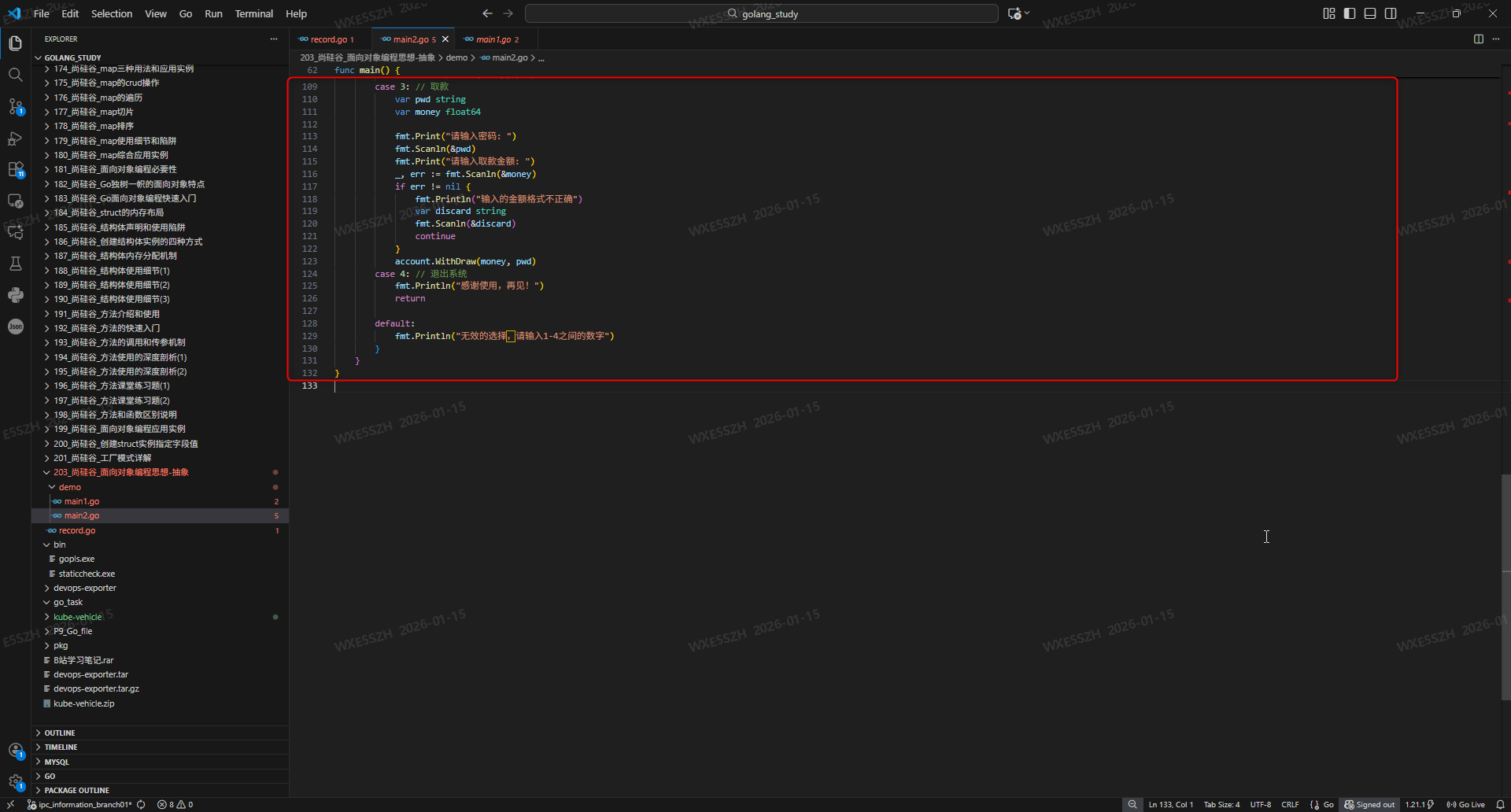Open editor More Actions ellipsis
The image size is (1511, 812).
[1496, 39]
